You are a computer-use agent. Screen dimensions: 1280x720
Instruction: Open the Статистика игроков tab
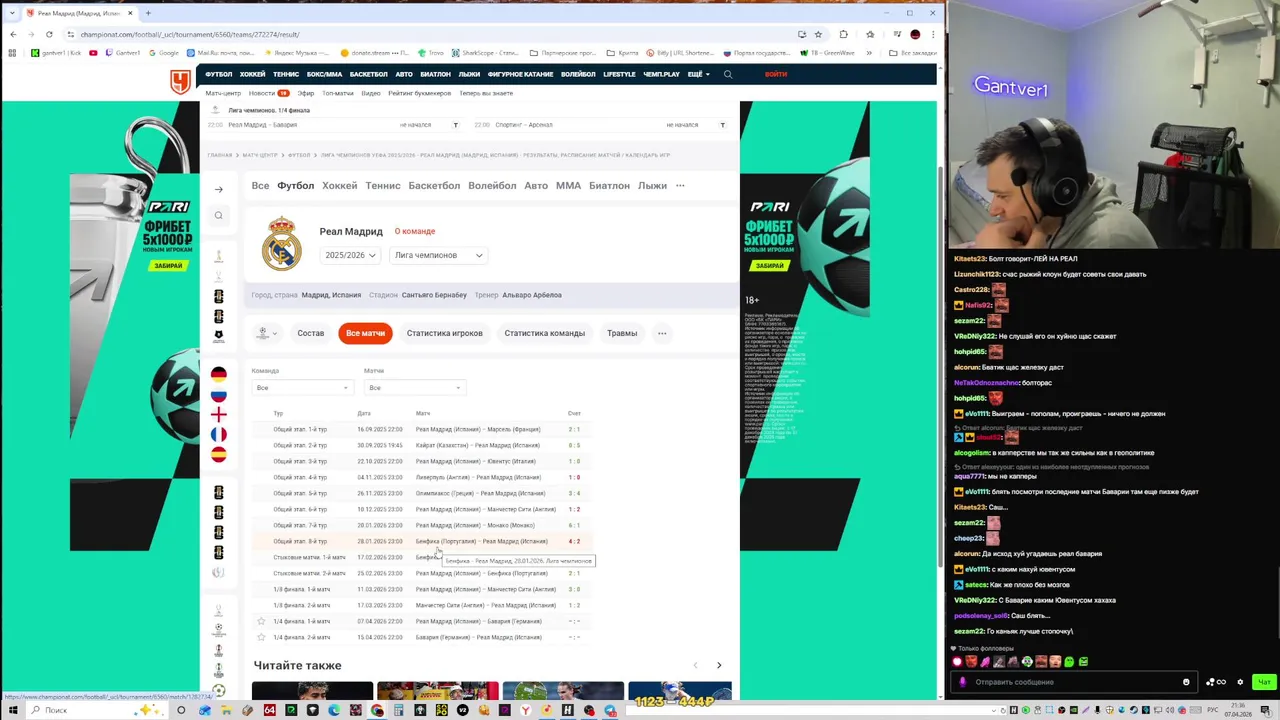444,333
